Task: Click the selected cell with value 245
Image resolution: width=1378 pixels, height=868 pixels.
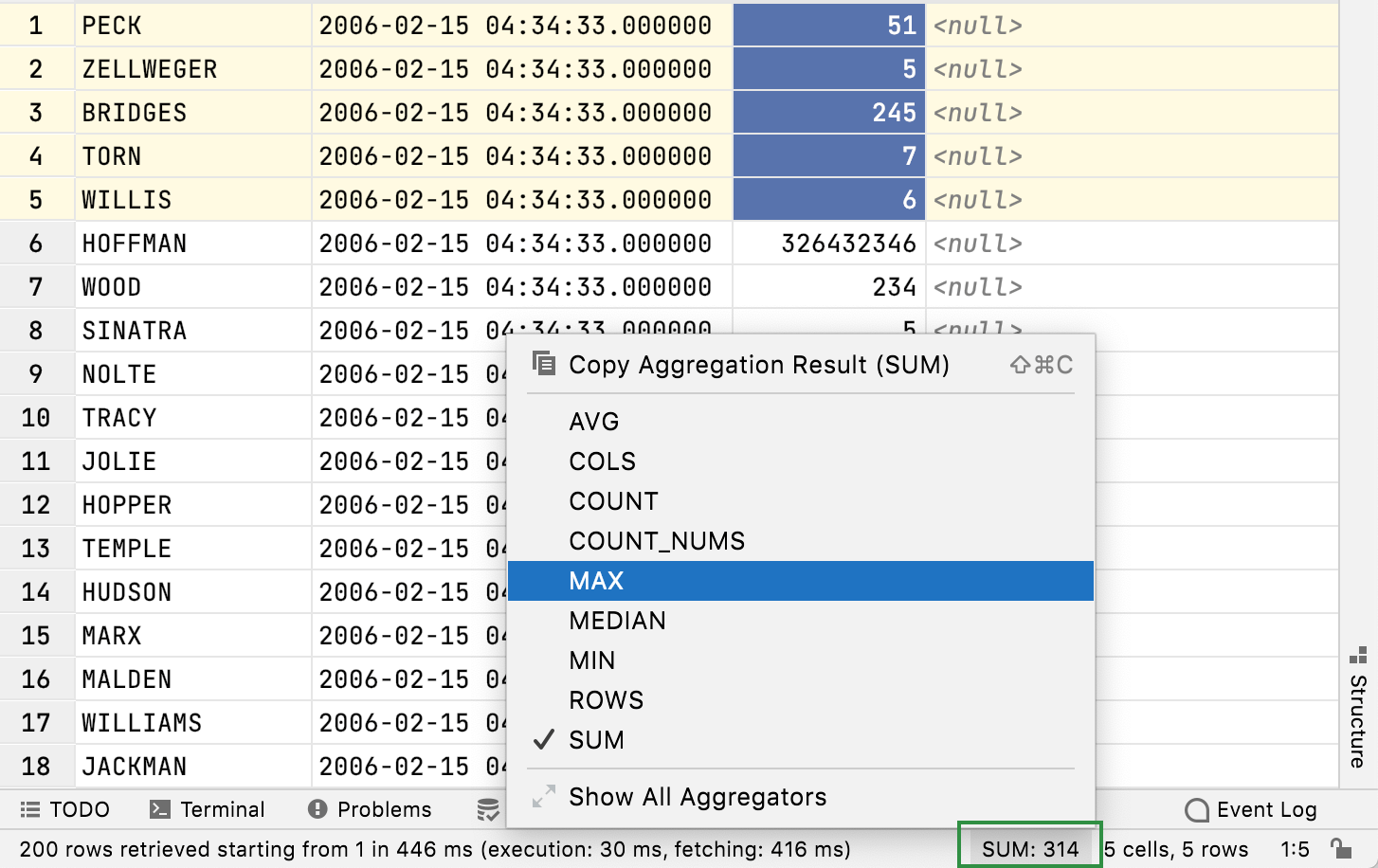Action: [x=829, y=113]
